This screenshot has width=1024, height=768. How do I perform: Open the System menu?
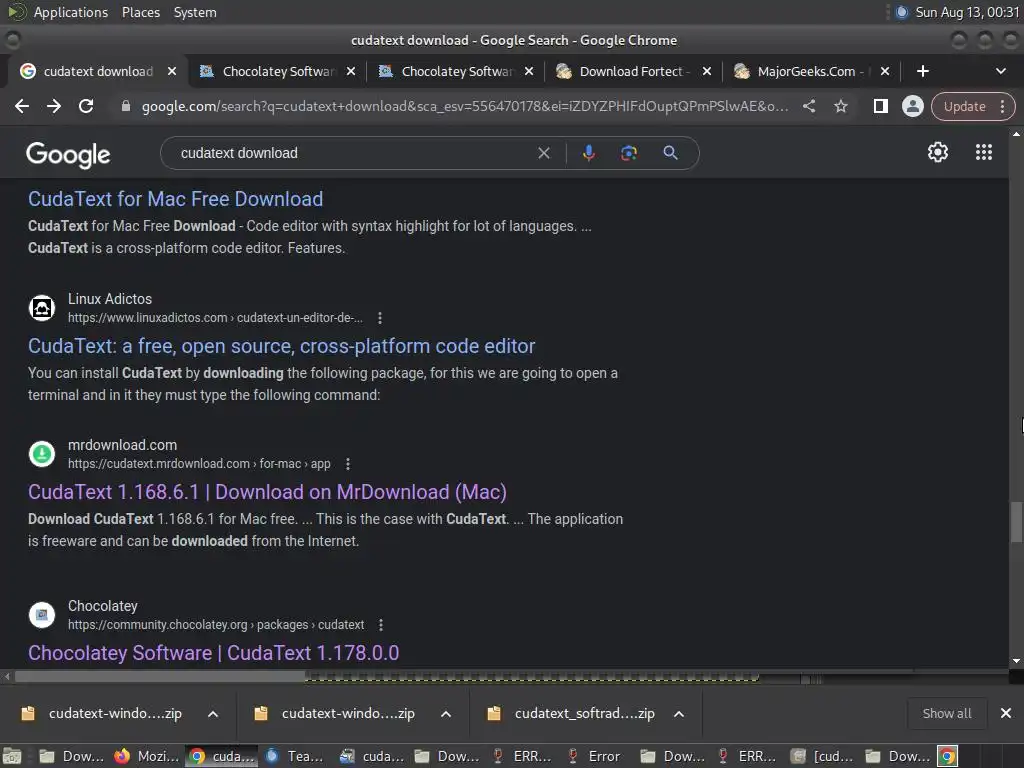pos(195,12)
